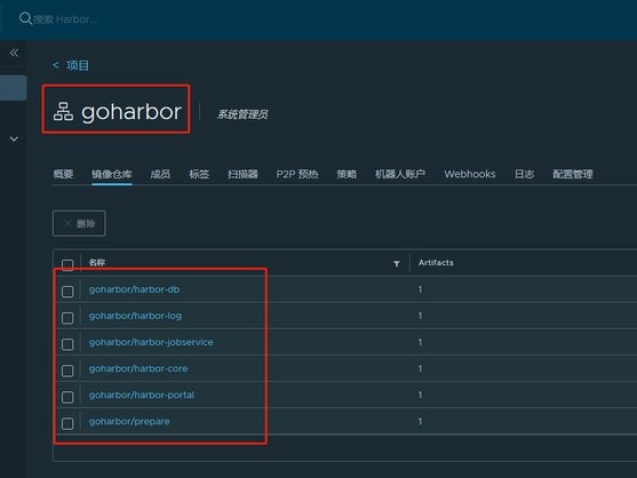Open the Webhooks tab
Image resolution: width=637 pixels, height=478 pixels.
click(470, 174)
